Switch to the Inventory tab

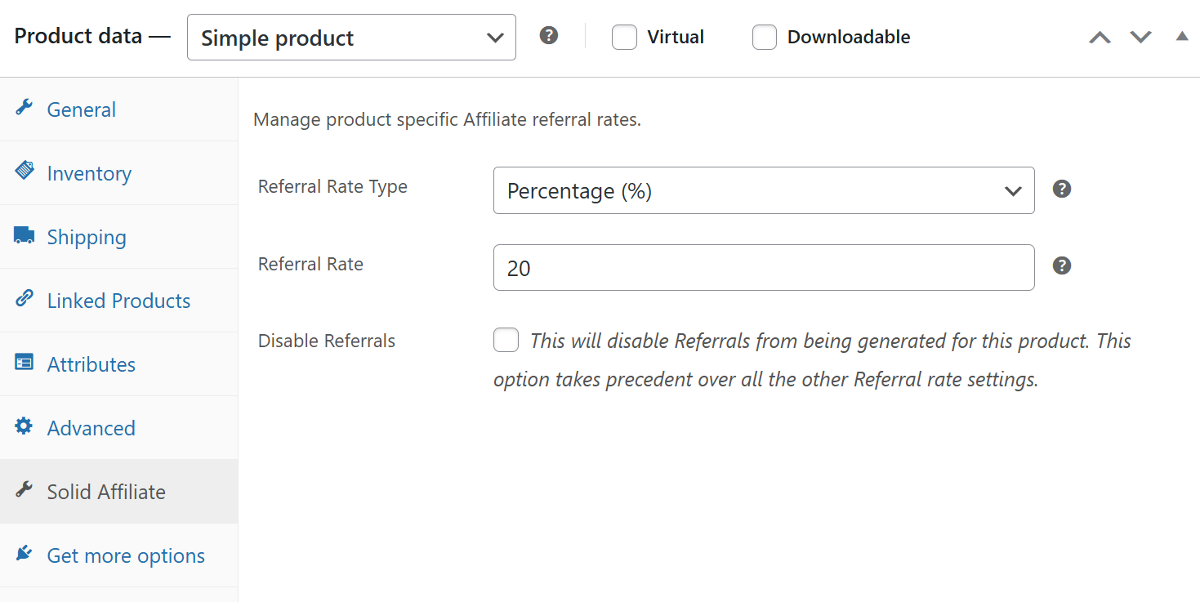89,173
